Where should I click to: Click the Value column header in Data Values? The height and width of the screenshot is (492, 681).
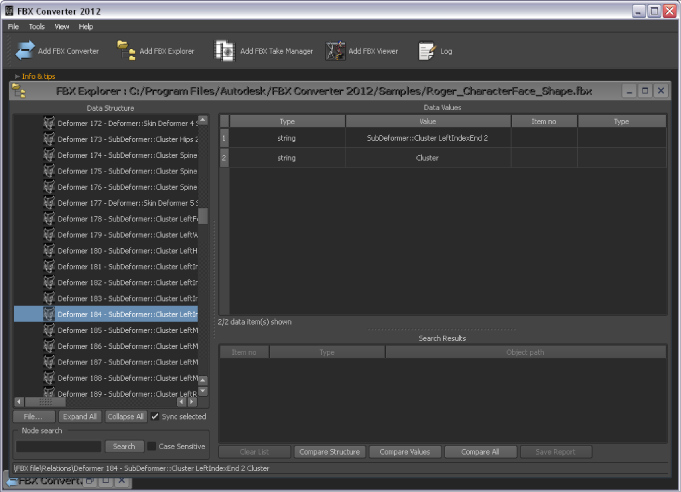click(x=428, y=122)
